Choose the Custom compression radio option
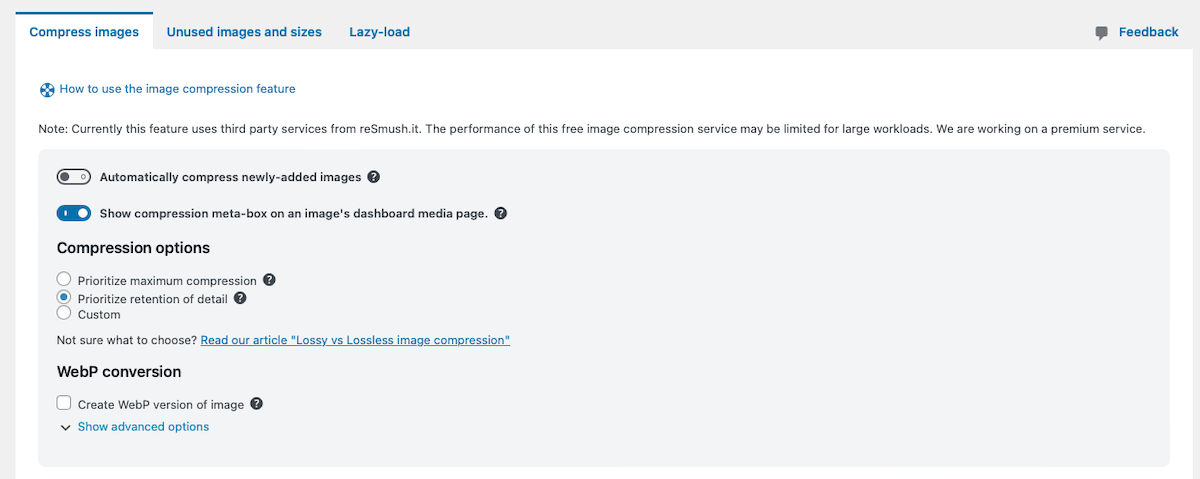 click(x=64, y=313)
